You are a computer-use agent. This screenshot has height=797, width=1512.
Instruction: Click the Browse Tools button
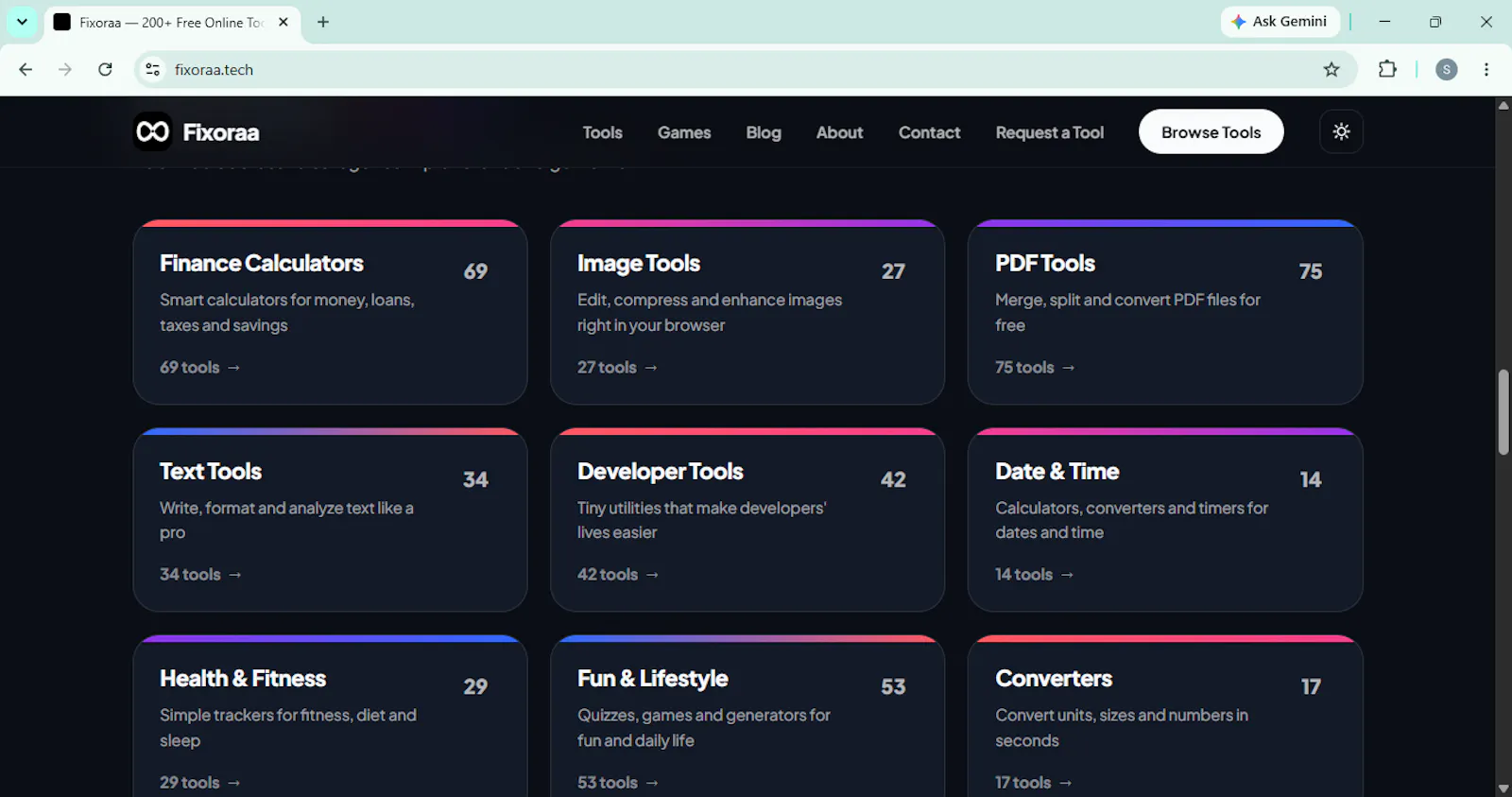[1211, 131]
